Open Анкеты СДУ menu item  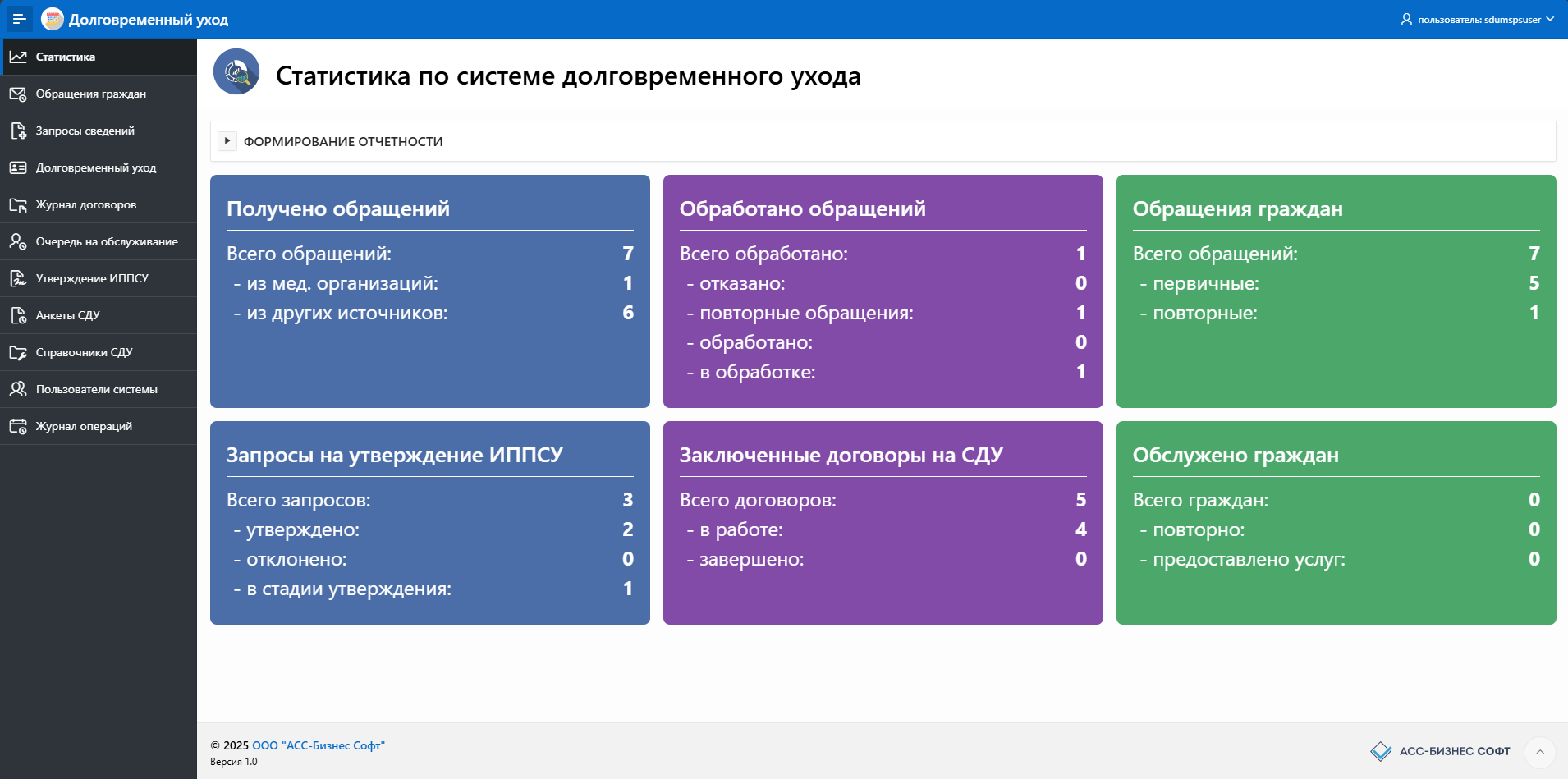(67, 315)
